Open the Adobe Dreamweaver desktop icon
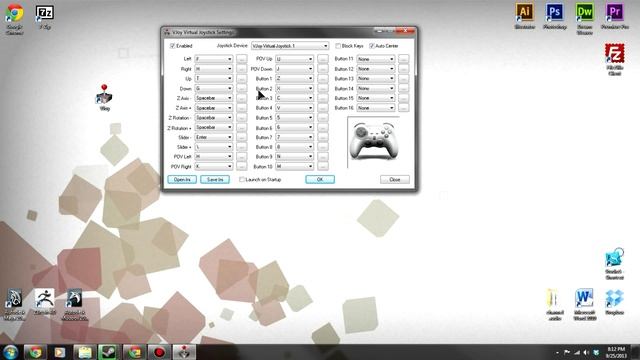This screenshot has width=640, height=360. pyautogui.click(x=584, y=18)
